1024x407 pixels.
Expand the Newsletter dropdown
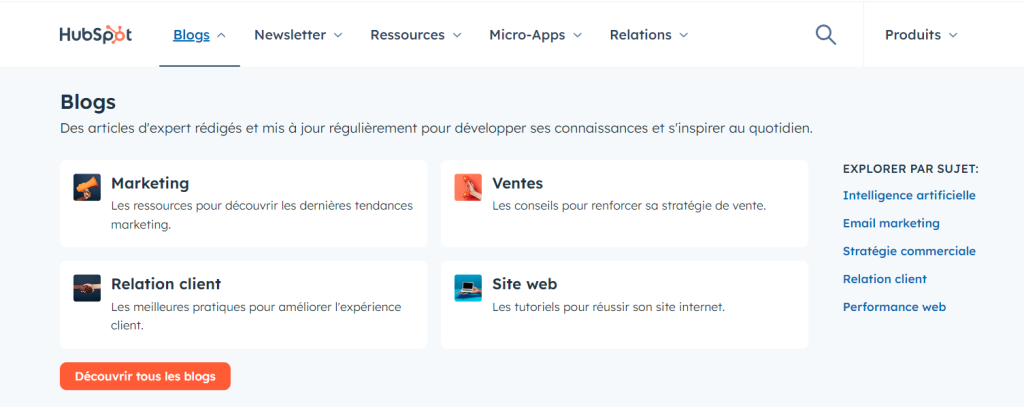[298, 35]
